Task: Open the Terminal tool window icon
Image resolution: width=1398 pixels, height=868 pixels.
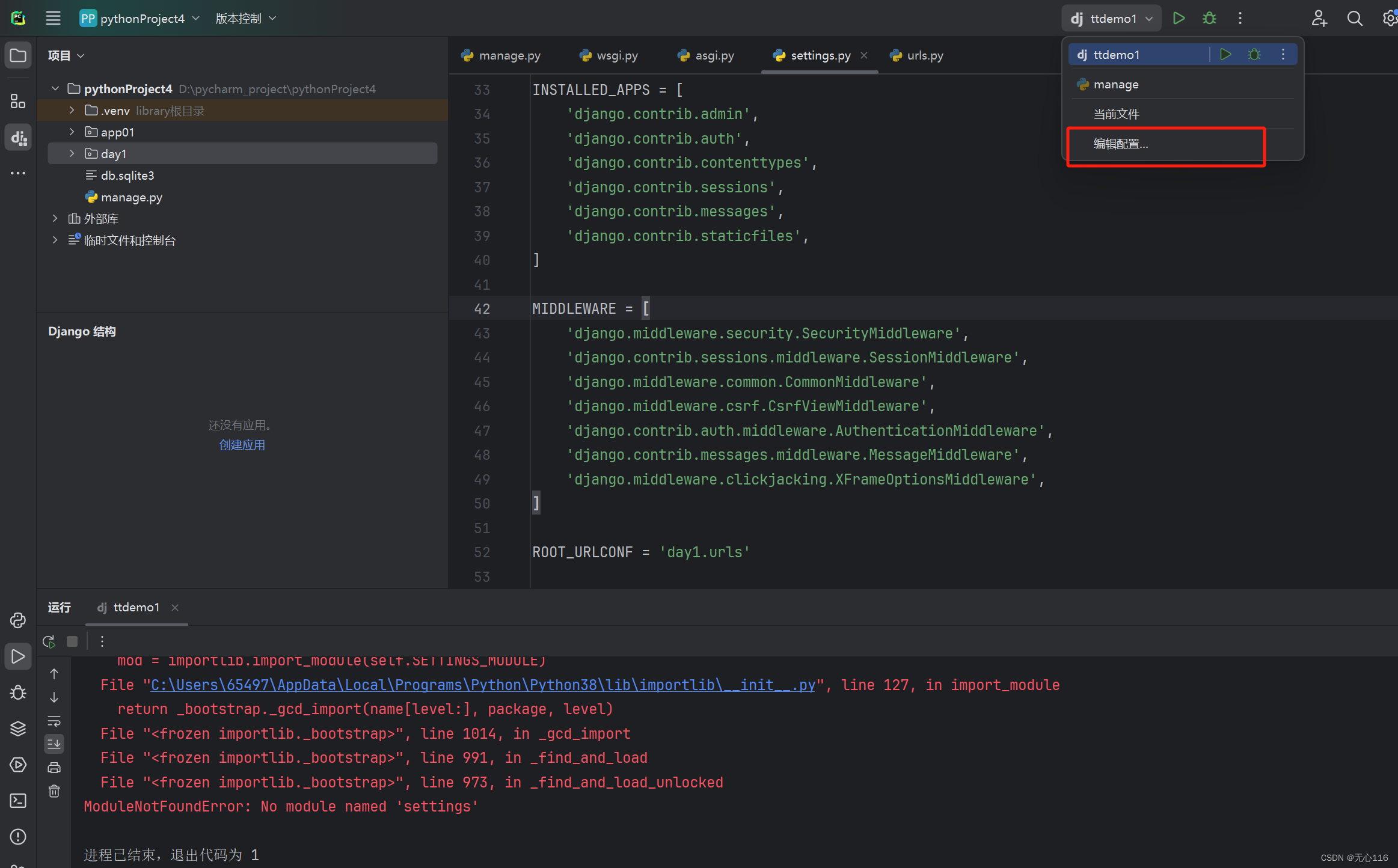Action: click(17, 800)
